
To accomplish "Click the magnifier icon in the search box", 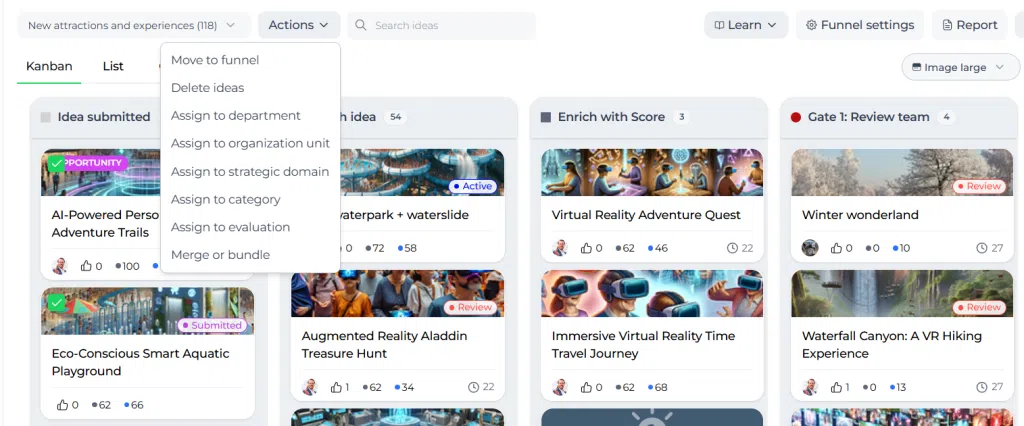I will [360, 25].
